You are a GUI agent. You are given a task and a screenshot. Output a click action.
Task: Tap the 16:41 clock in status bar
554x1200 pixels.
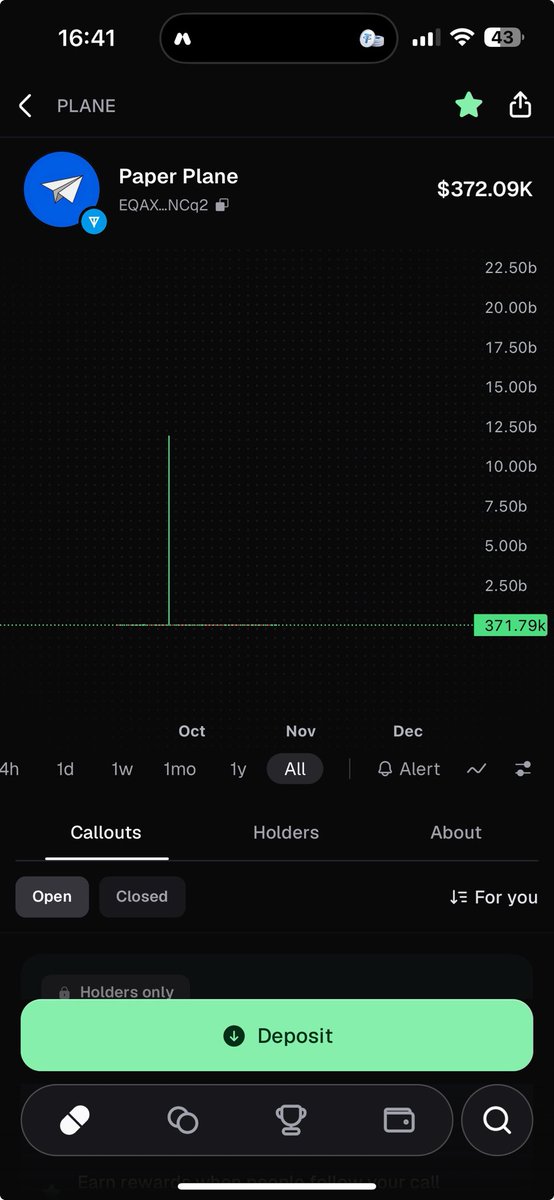[x=87, y=39]
